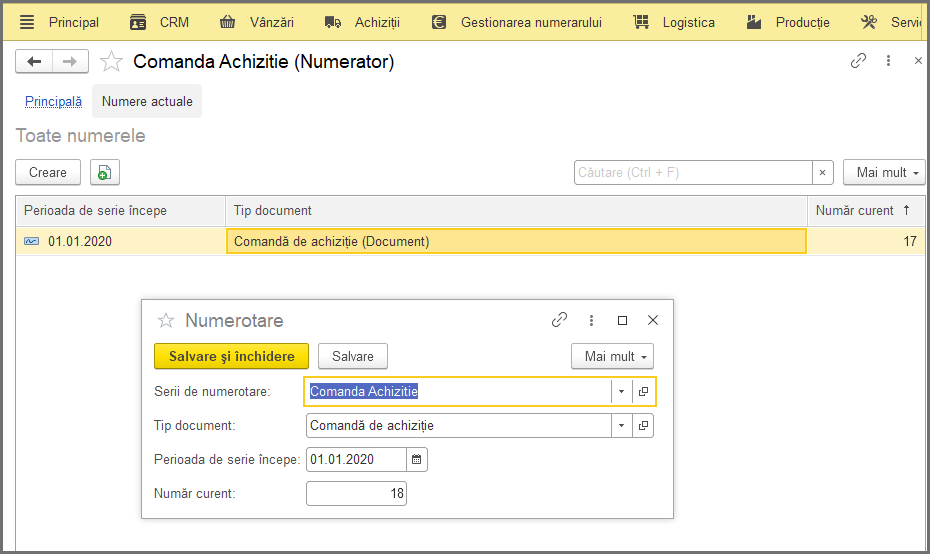Maximize the Numerotare dialog
930x554 pixels.
click(x=622, y=320)
